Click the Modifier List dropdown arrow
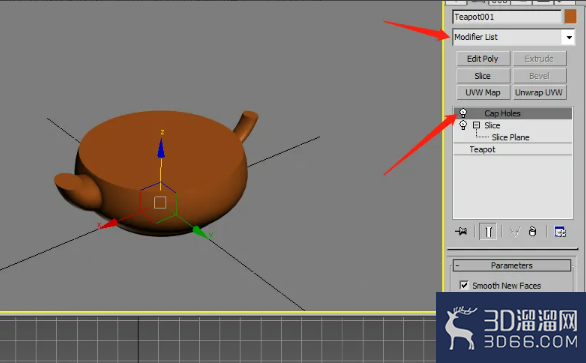586x363 pixels. (569, 37)
